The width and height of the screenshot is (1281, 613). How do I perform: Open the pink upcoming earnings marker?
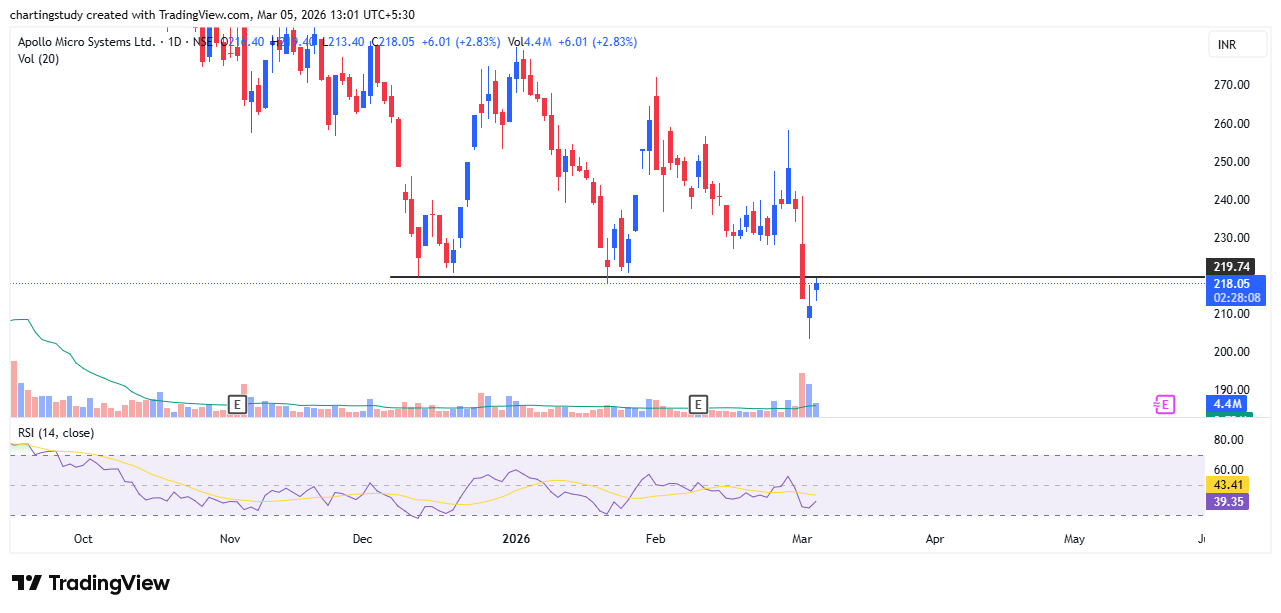point(1164,404)
